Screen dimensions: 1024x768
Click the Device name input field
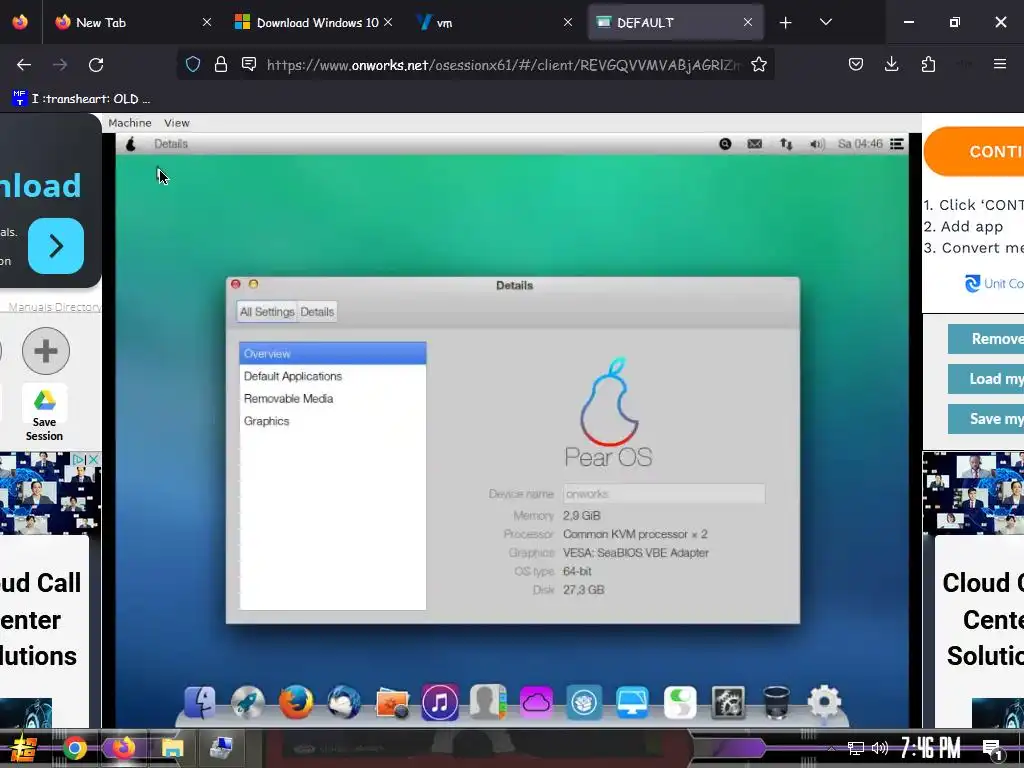(x=664, y=494)
